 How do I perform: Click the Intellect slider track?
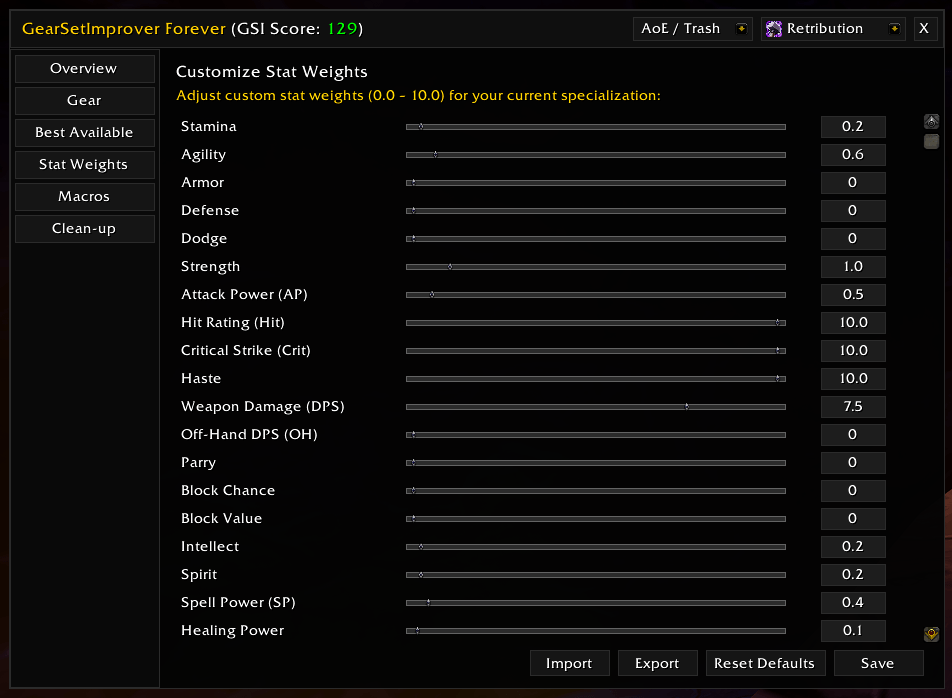tap(596, 547)
